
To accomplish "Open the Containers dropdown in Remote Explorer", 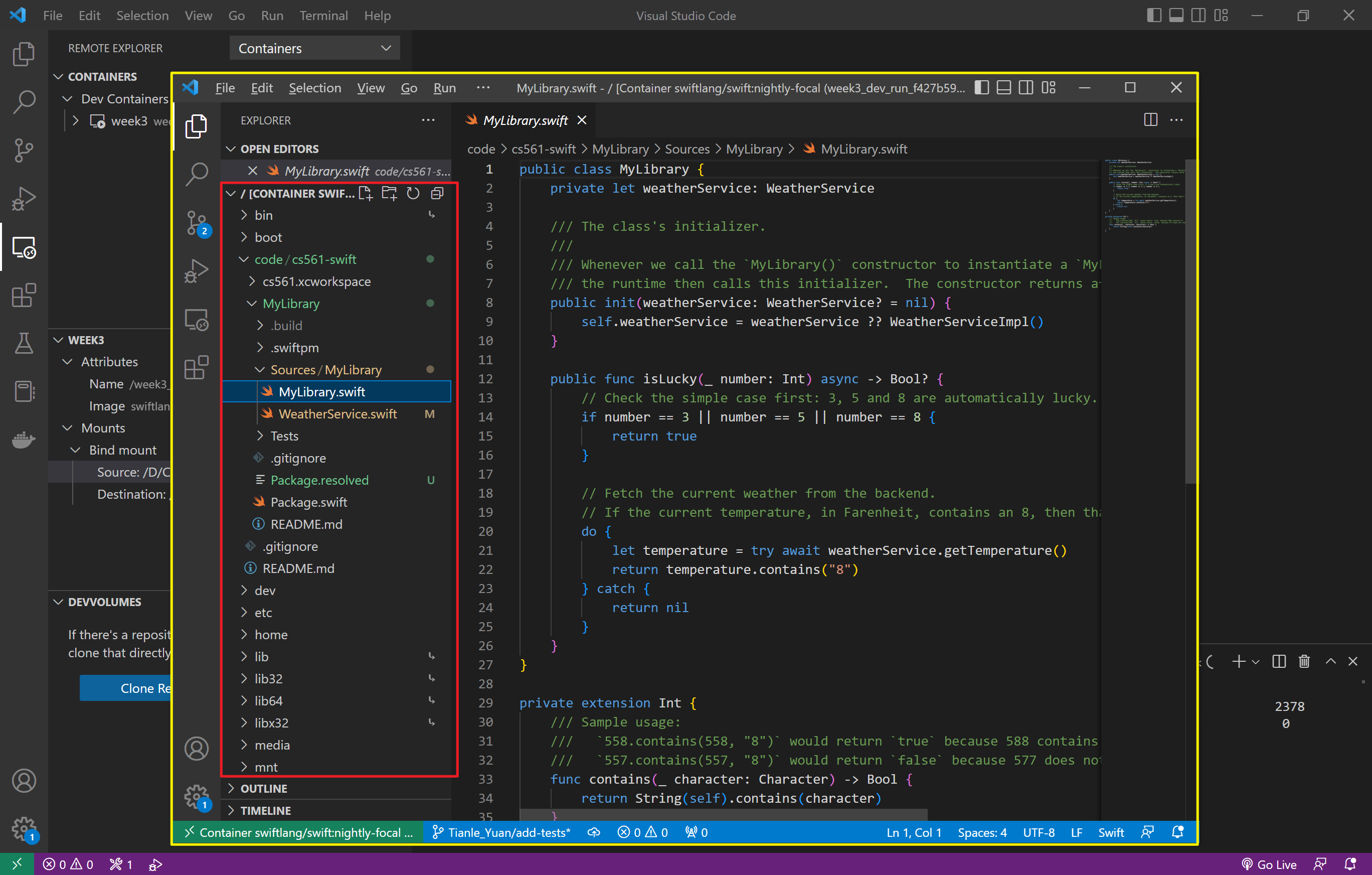I will click(x=314, y=48).
